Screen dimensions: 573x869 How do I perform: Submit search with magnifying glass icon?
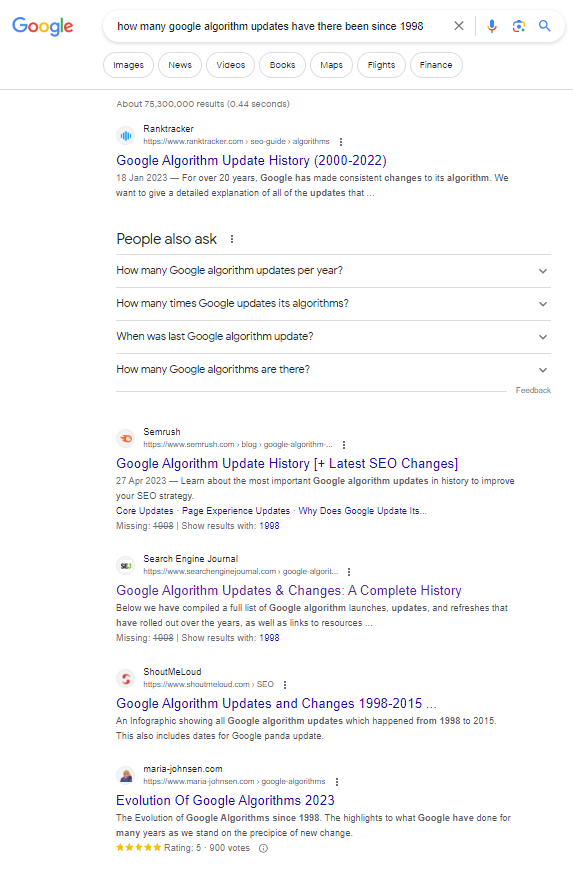(545, 25)
